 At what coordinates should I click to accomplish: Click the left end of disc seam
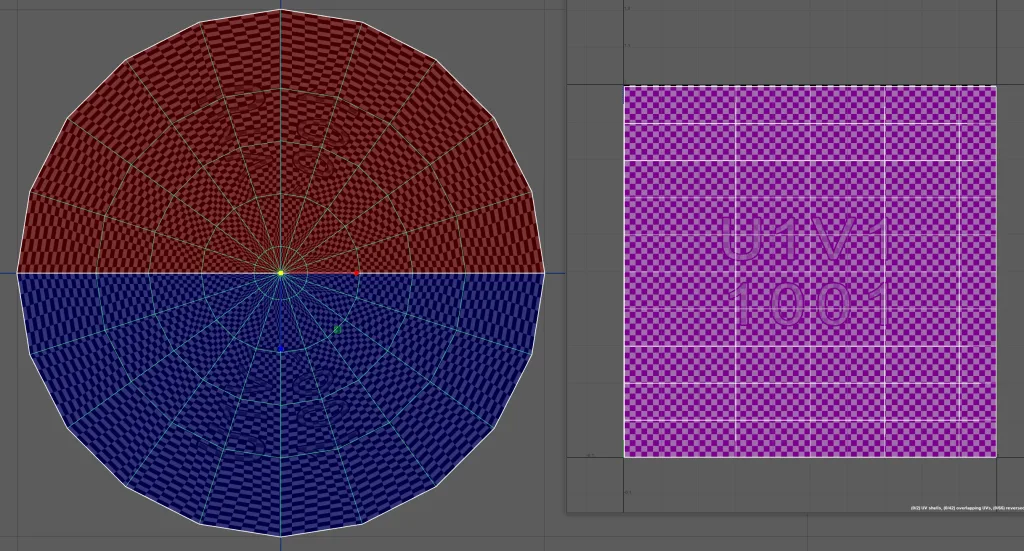tap(18, 273)
